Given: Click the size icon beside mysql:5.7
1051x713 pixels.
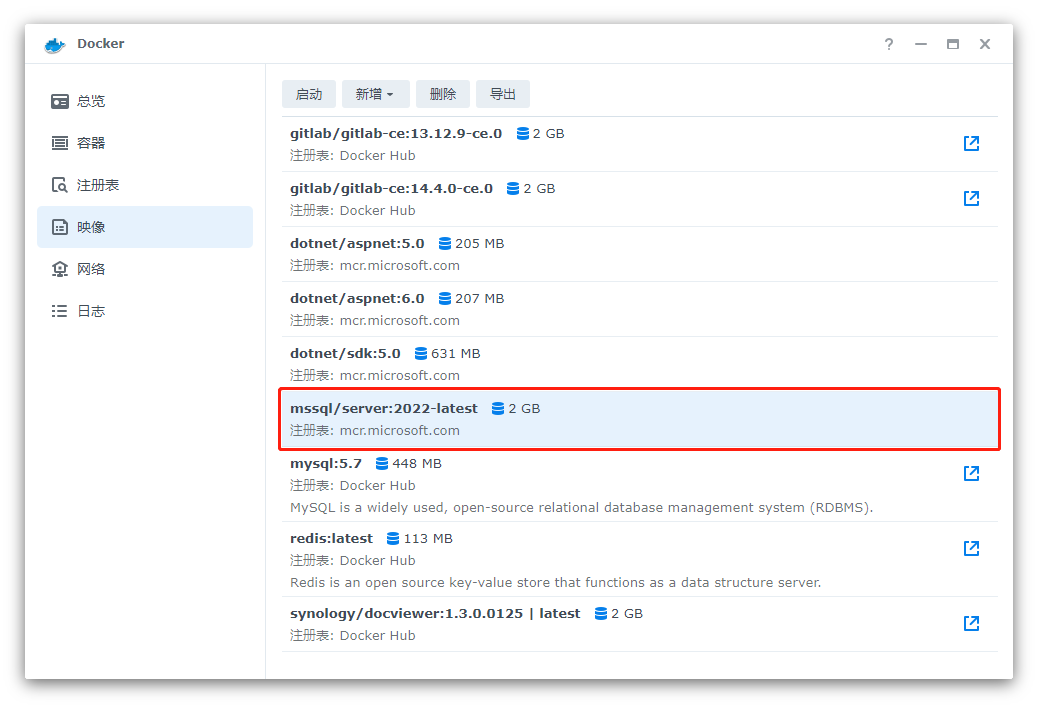Looking at the screenshot, I should click(382, 464).
